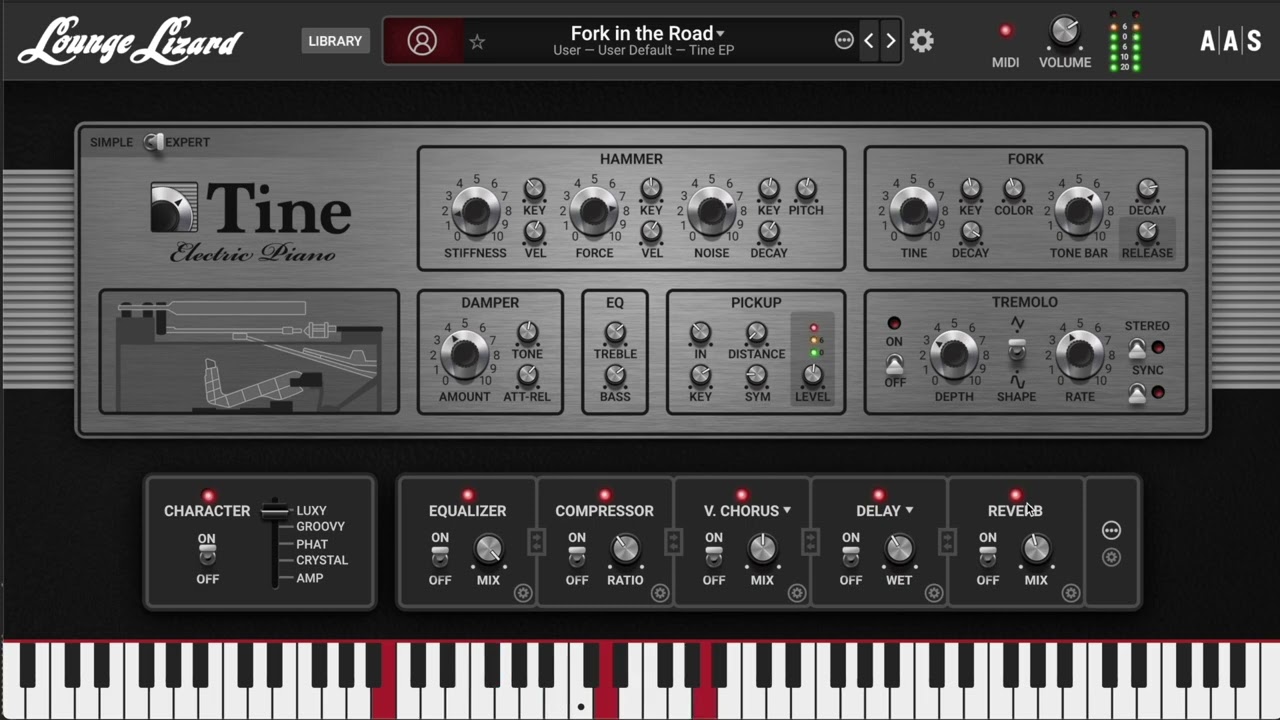Click the Lounge Lizard logo

(x=130, y=41)
